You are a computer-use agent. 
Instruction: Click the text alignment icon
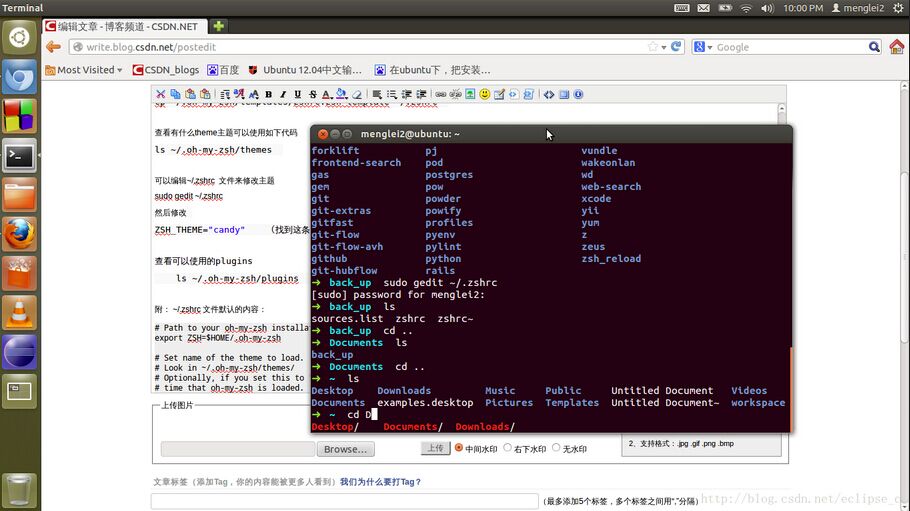377,94
